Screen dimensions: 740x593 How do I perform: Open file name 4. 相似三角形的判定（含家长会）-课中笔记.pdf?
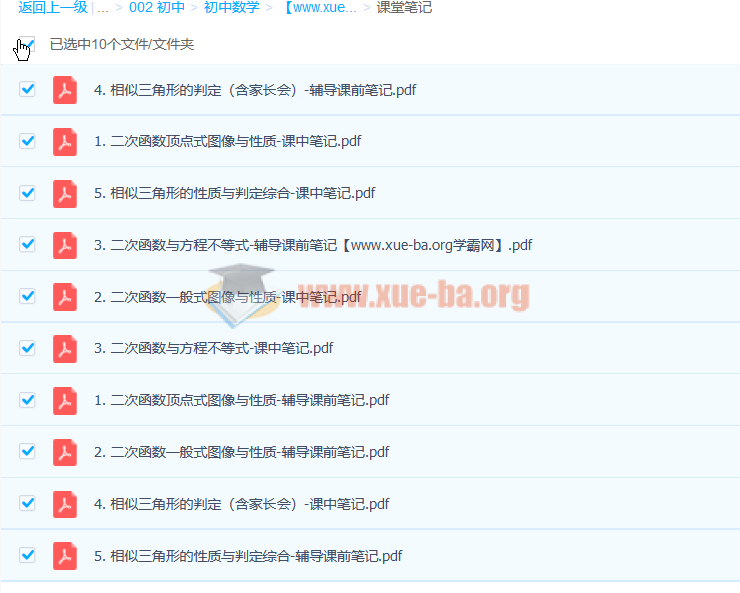241,504
